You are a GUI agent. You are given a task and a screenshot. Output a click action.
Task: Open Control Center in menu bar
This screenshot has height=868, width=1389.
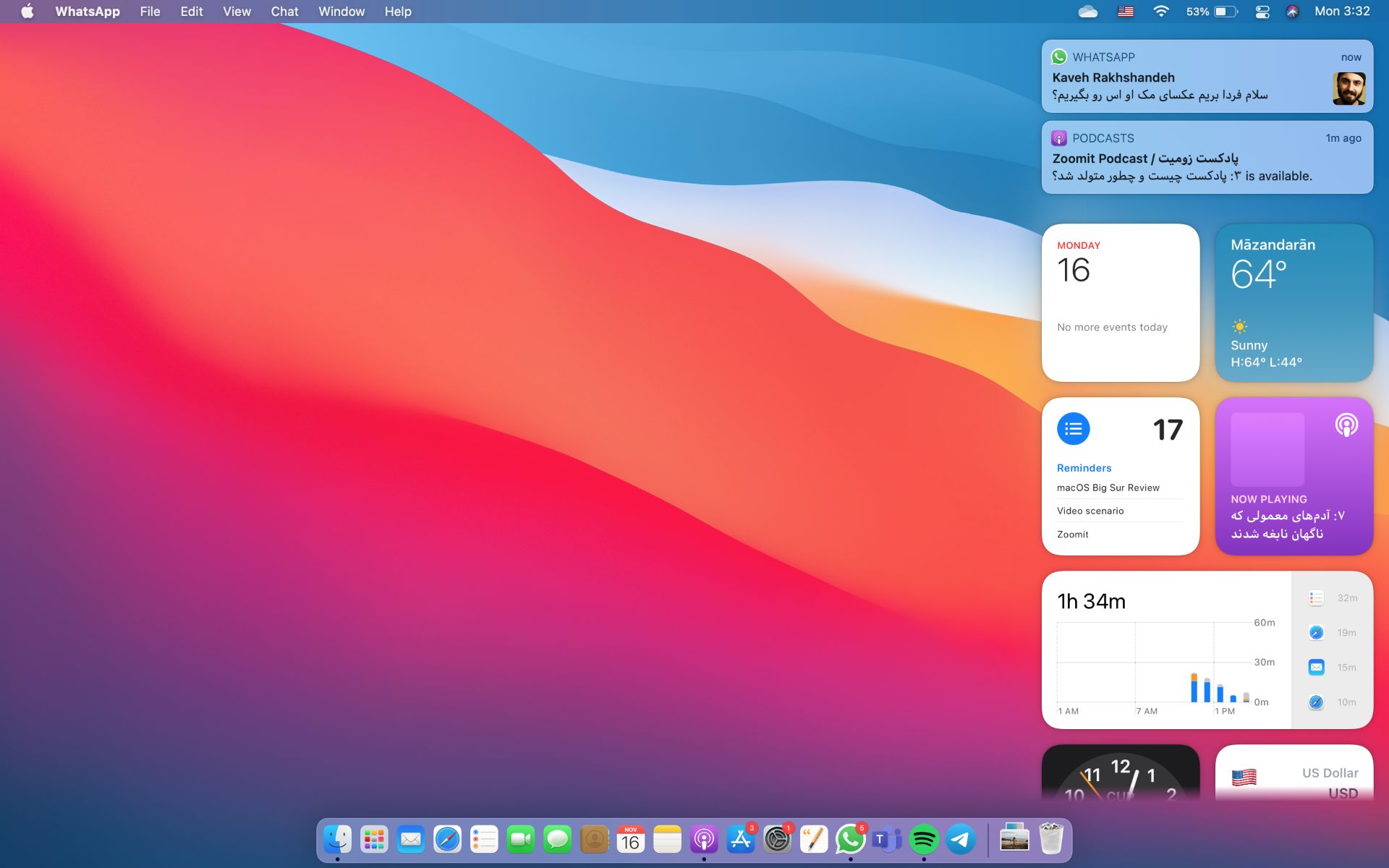[x=1262, y=12]
